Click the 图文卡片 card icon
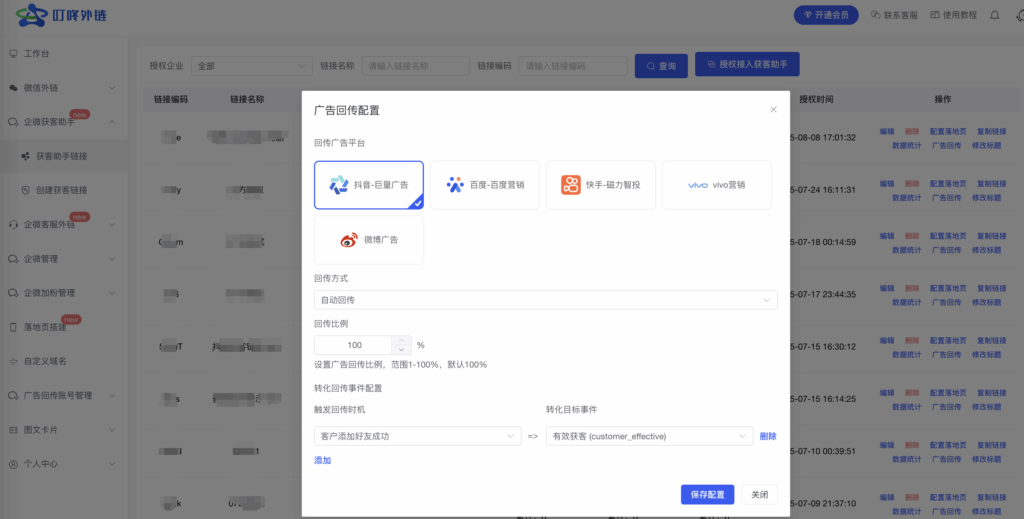The width and height of the screenshot is (1024, 519). pos(13,430)
